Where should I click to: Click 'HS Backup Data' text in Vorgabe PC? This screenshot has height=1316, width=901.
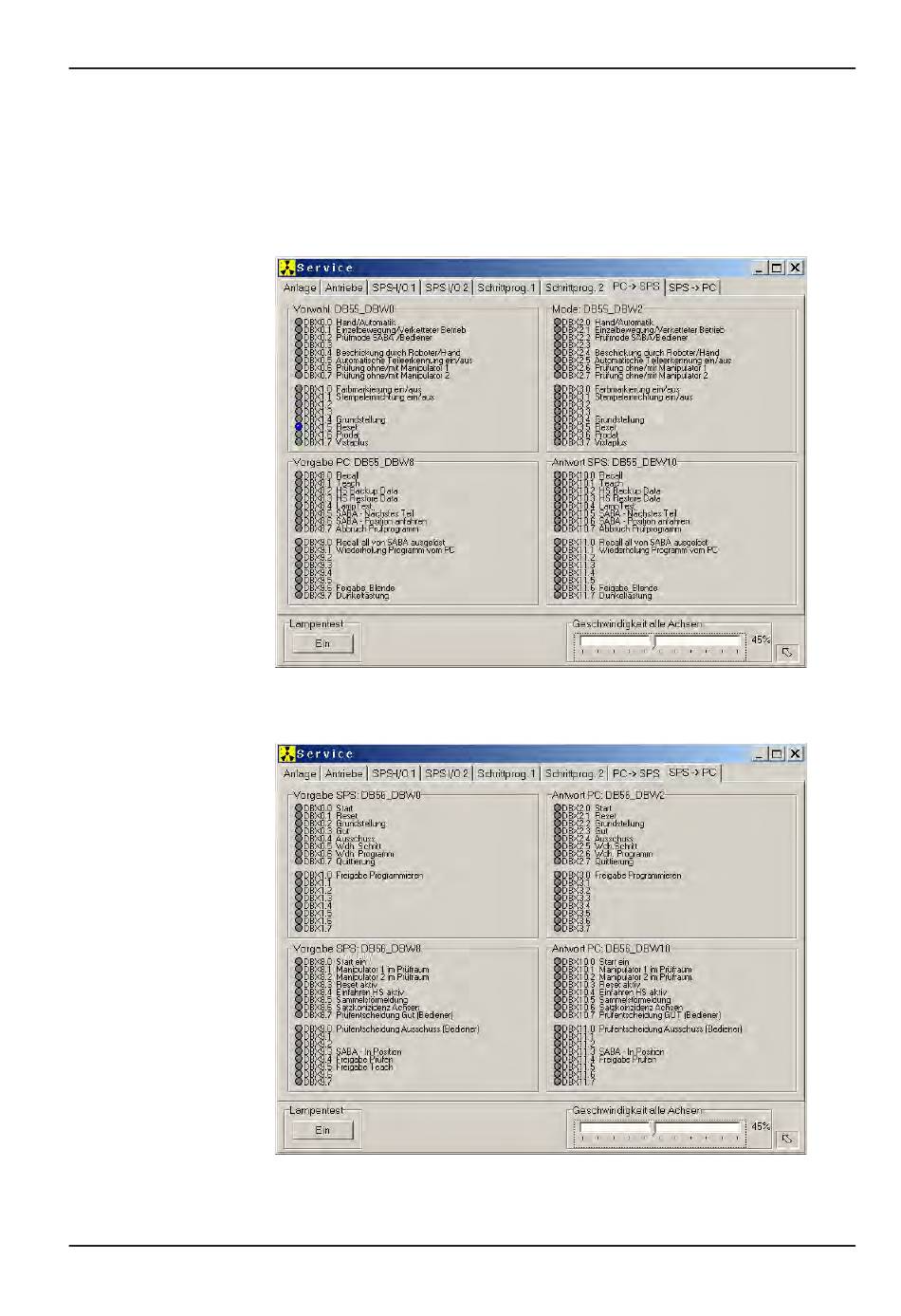[367, 491]
